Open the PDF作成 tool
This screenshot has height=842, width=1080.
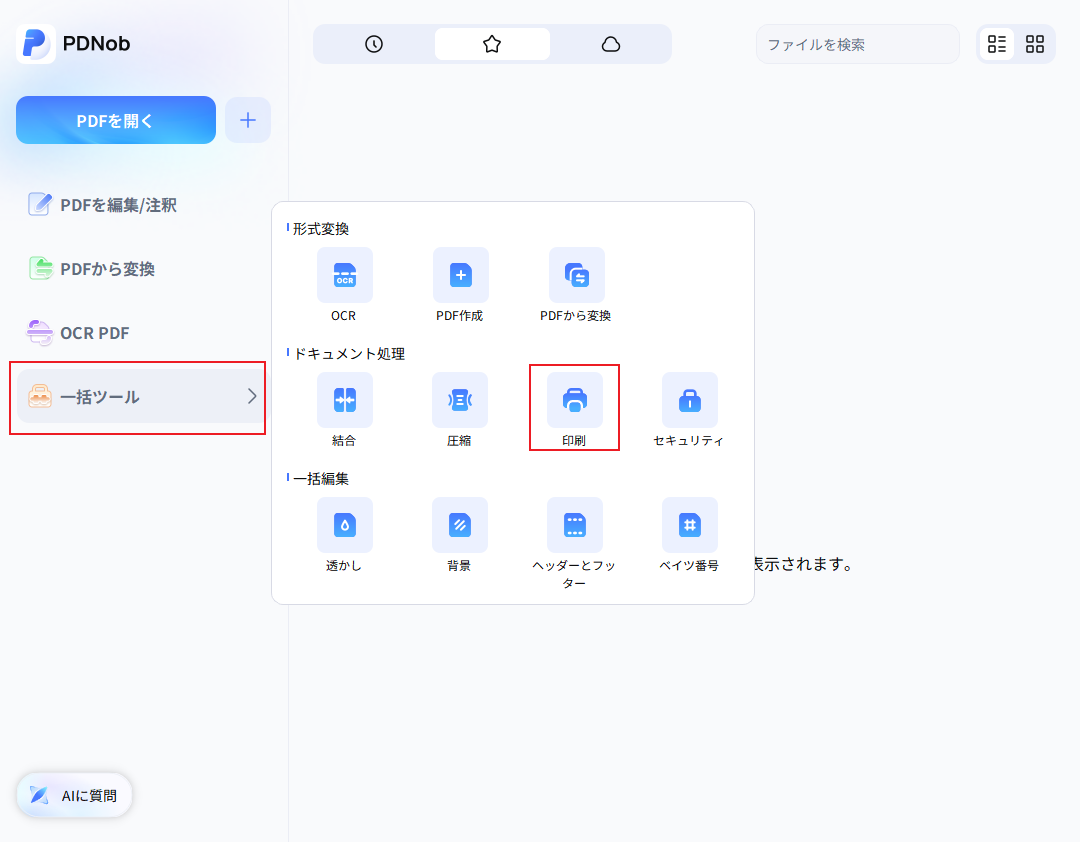pos(460,275)
